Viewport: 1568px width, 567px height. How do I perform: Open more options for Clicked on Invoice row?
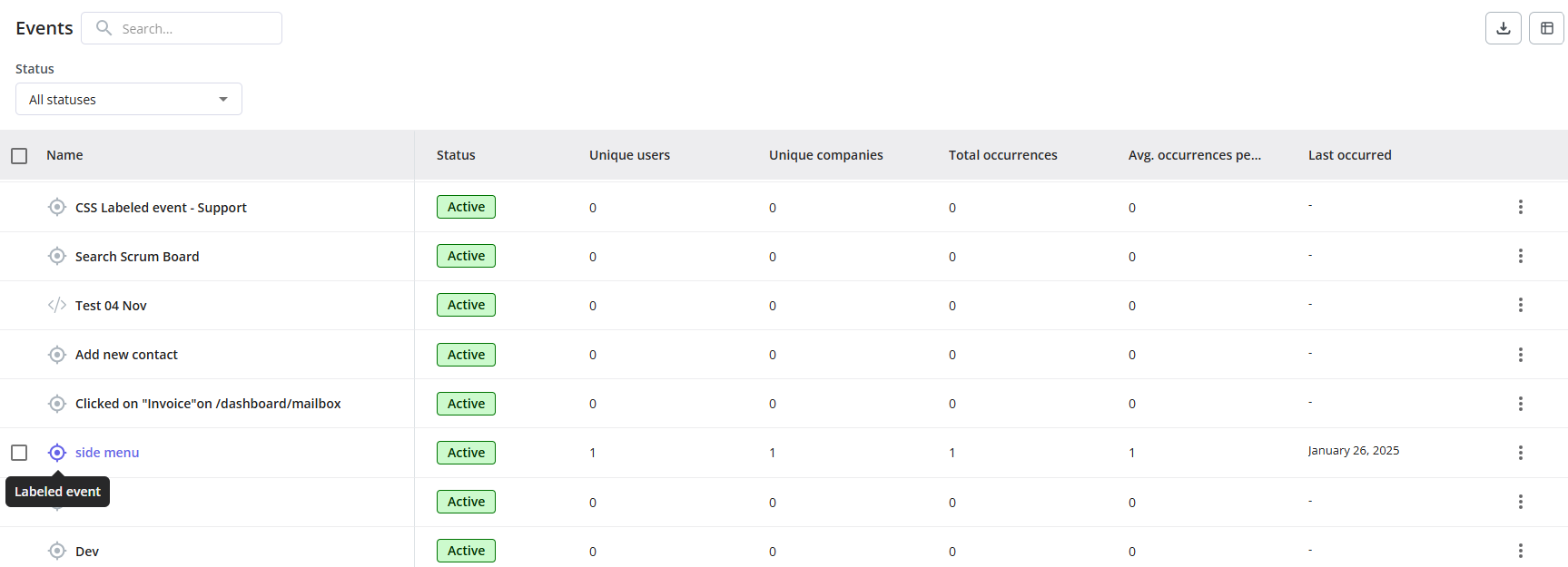click(1521, 404)
